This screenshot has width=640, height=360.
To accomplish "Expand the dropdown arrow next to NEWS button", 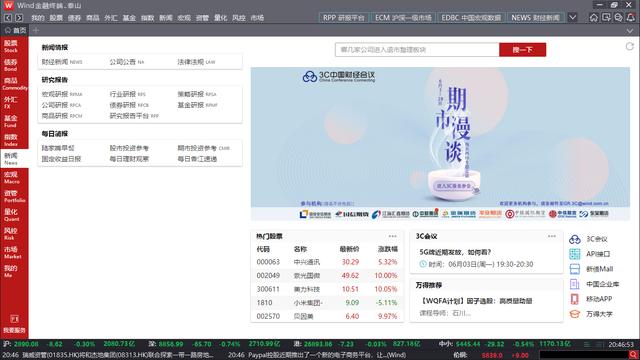I will coord(573,18).
